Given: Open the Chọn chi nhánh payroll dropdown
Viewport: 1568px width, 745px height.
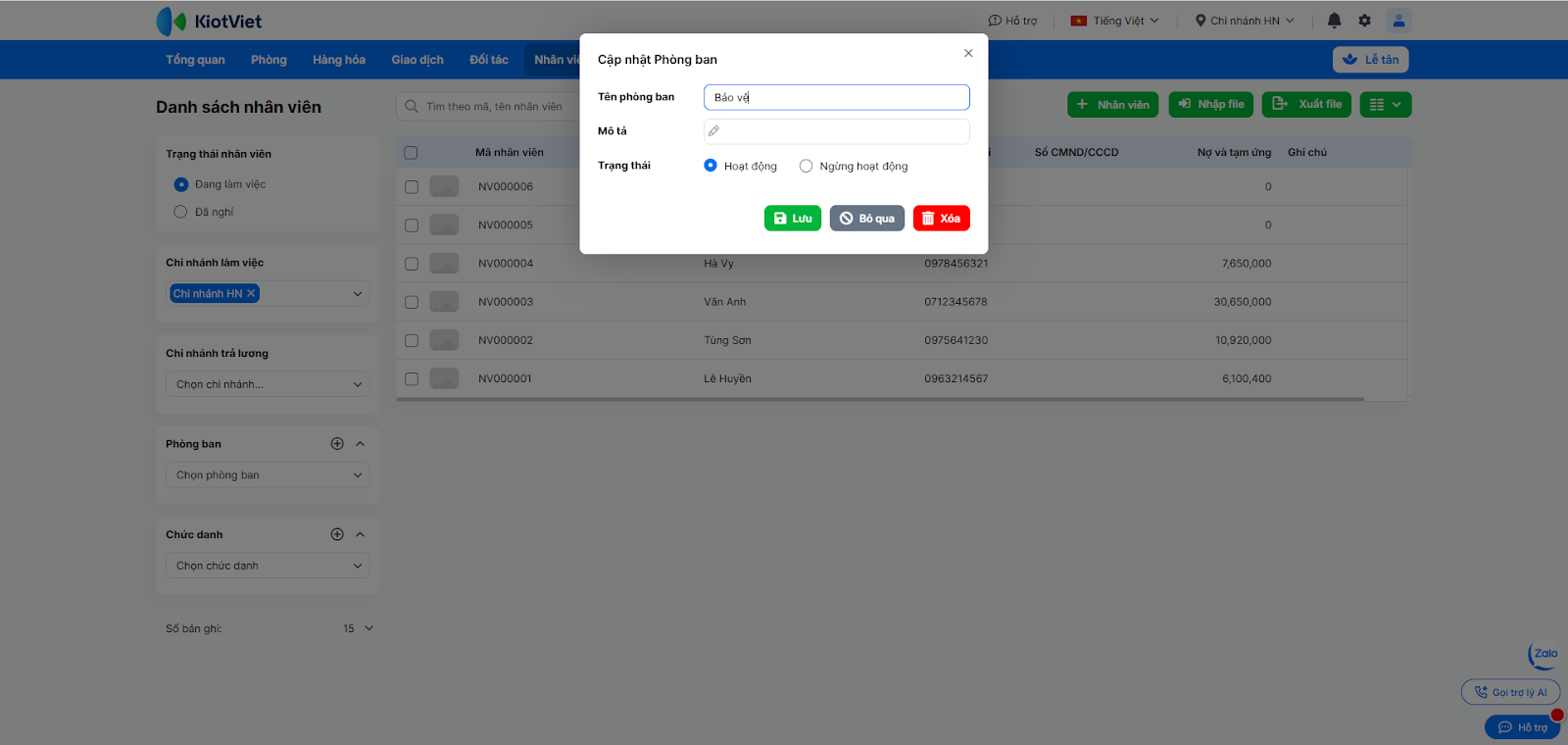Looking at the screenshot, I should coord(268,384).
